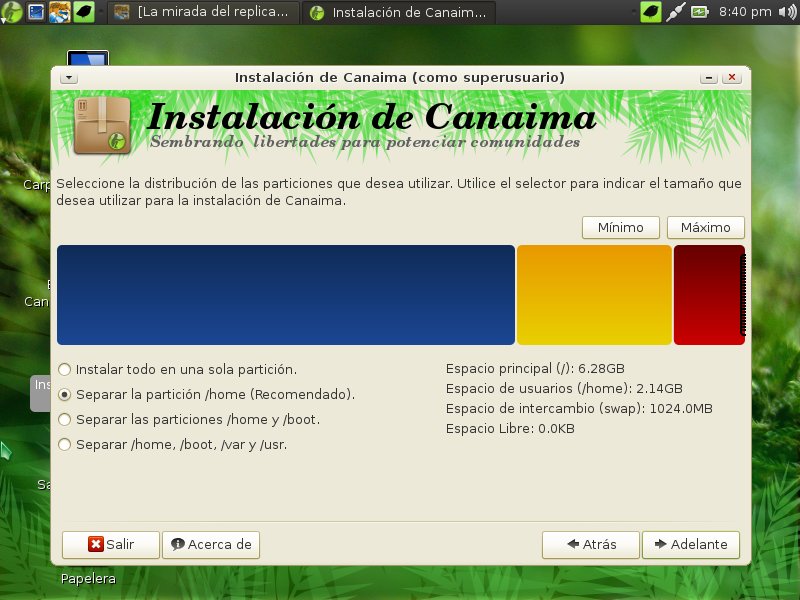
Task: Open the network connection tray icon
Action: click(x=675, y=12)
